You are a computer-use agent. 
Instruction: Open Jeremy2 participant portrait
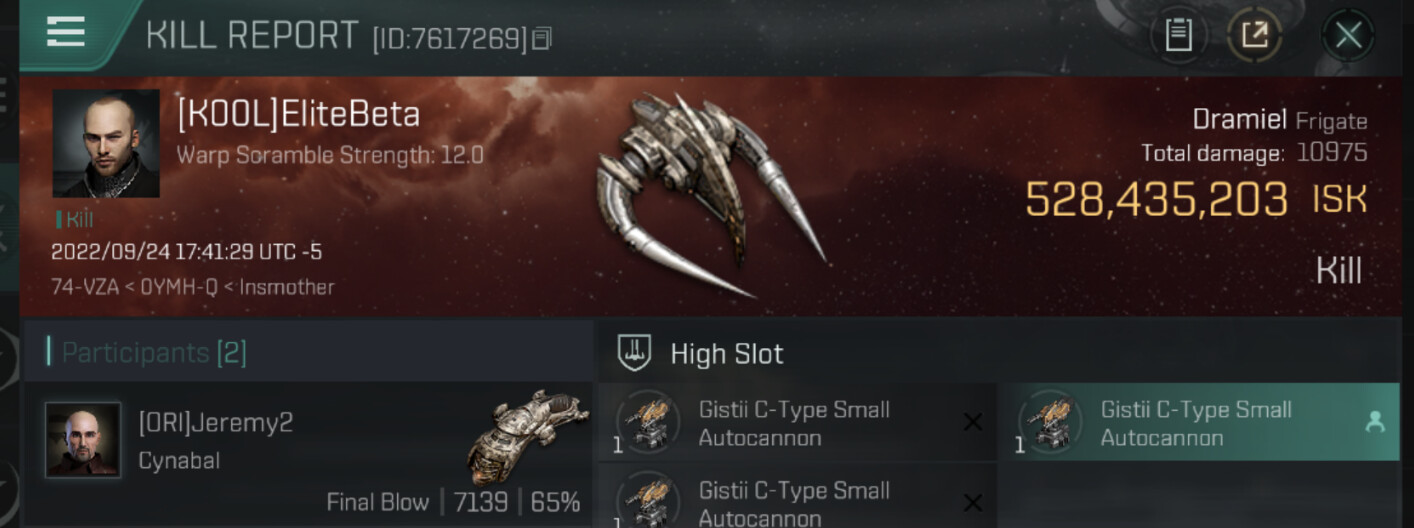pos(82,440)
